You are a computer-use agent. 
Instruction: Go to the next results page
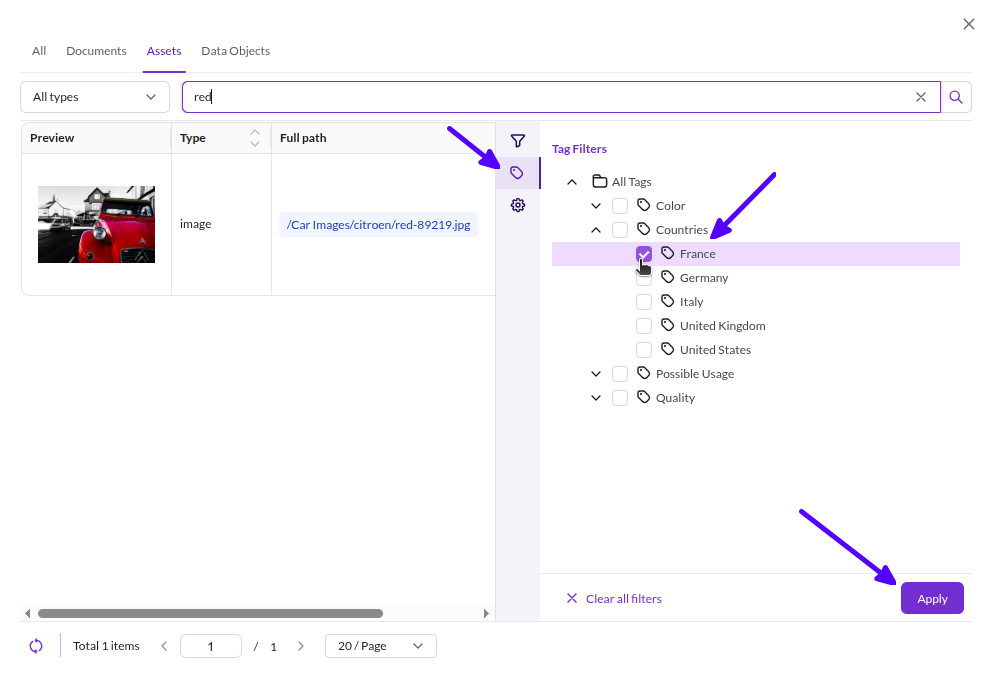point(301,646)
